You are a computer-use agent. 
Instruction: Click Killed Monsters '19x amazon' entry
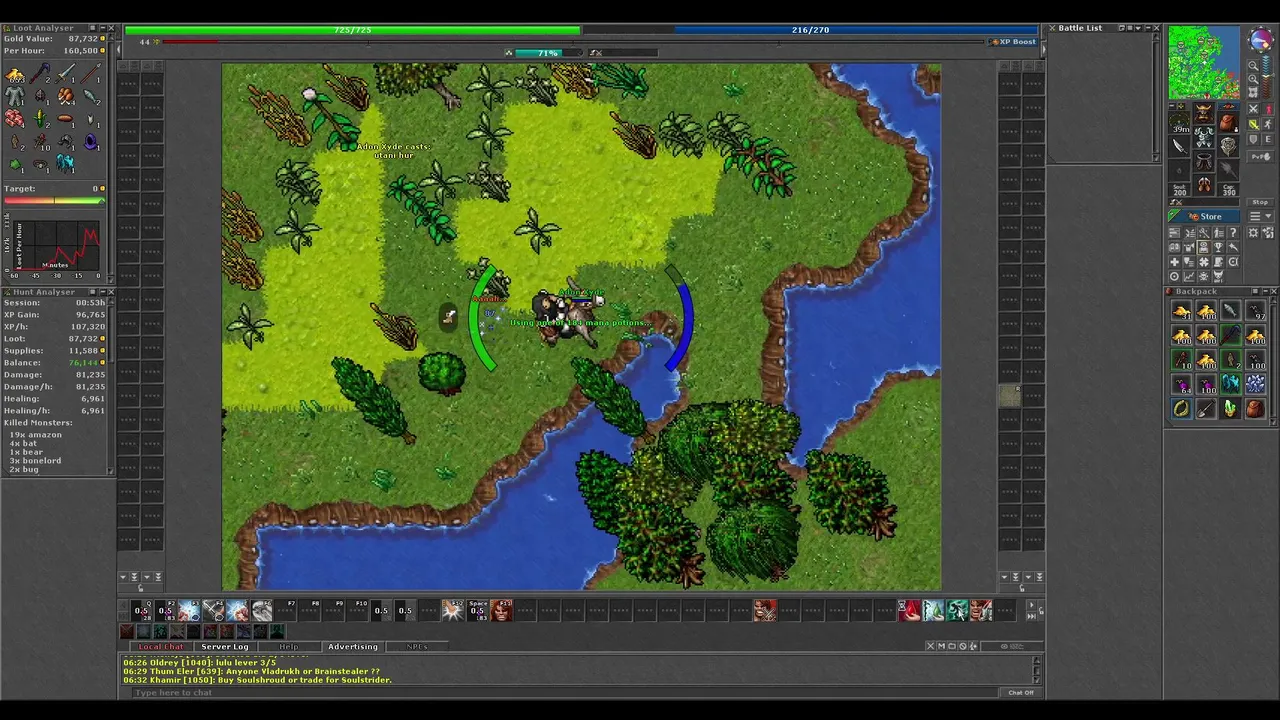pos(36,435)
